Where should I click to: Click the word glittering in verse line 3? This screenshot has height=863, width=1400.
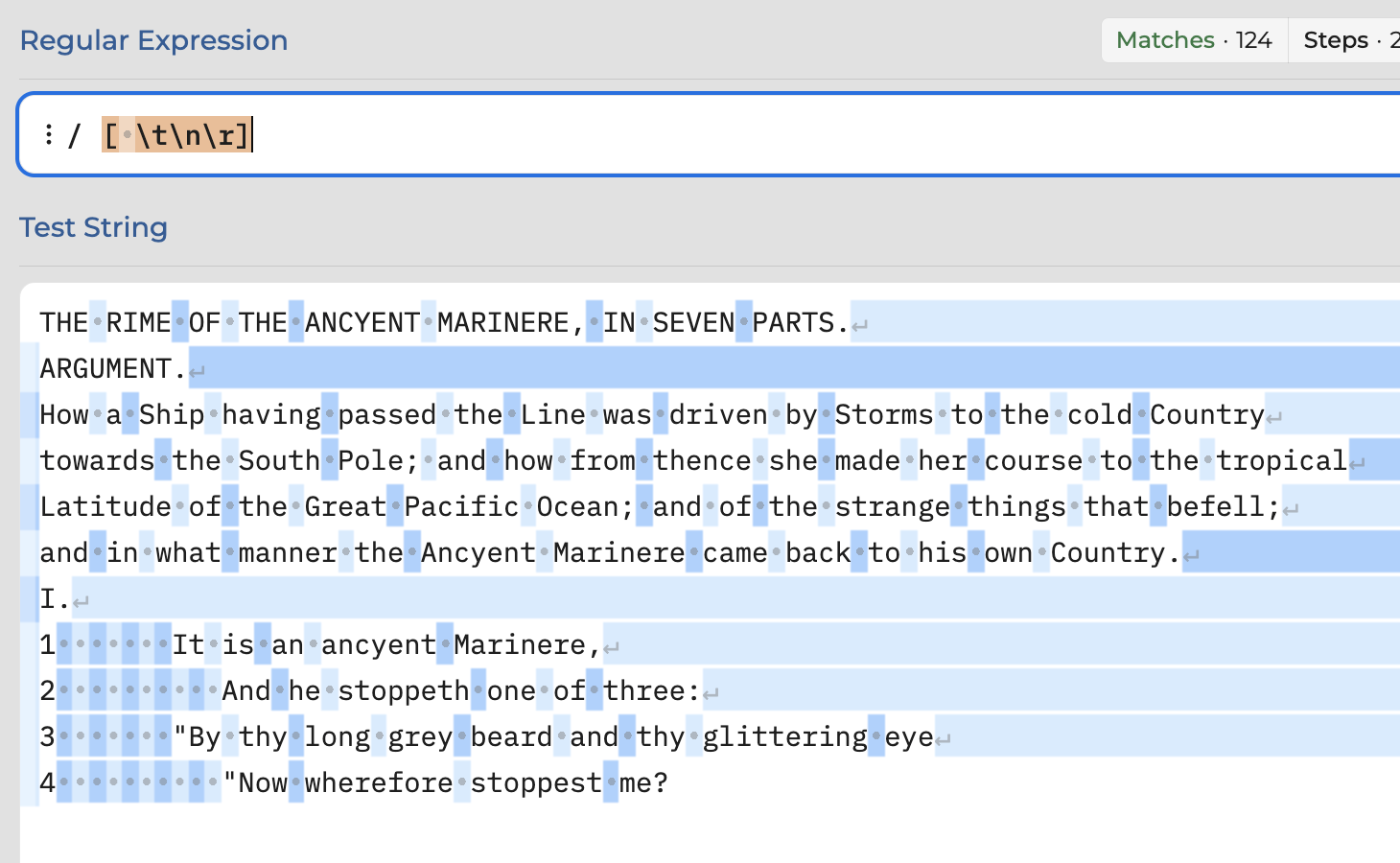tap(785, 736)
